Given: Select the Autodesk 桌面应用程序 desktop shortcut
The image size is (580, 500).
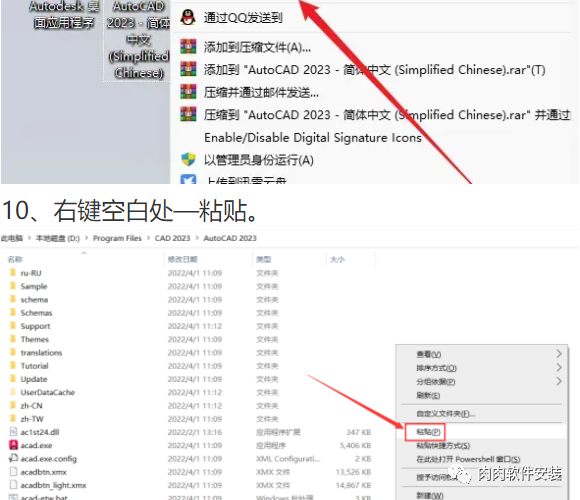Looking at the screenshot, I should click(64, 15).
